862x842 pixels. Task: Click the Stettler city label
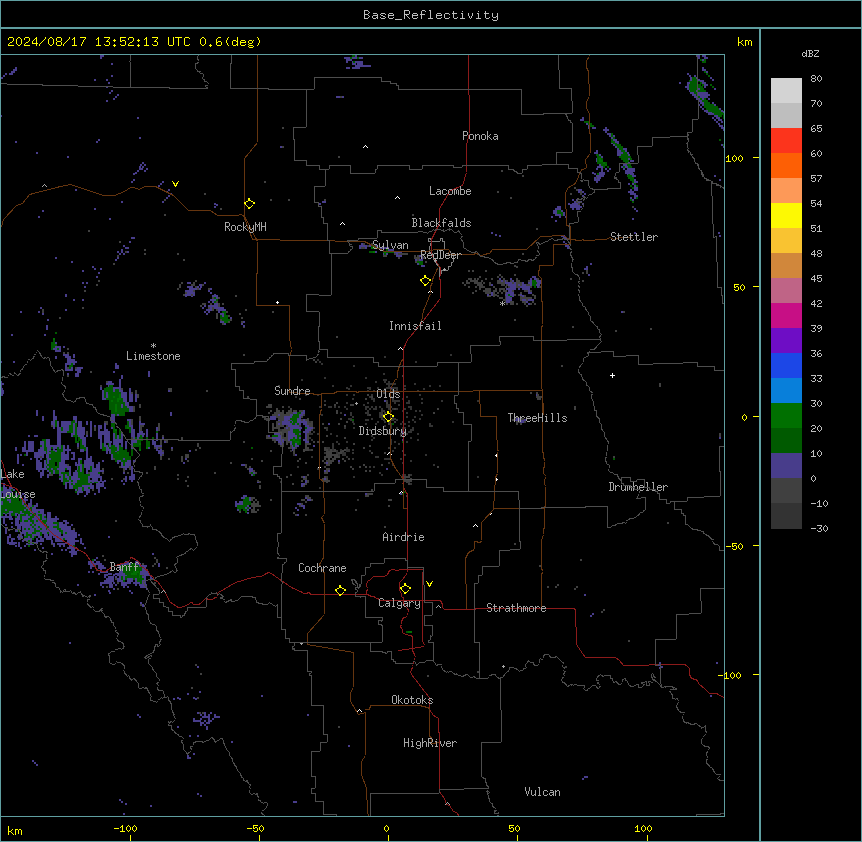point(634,237)
